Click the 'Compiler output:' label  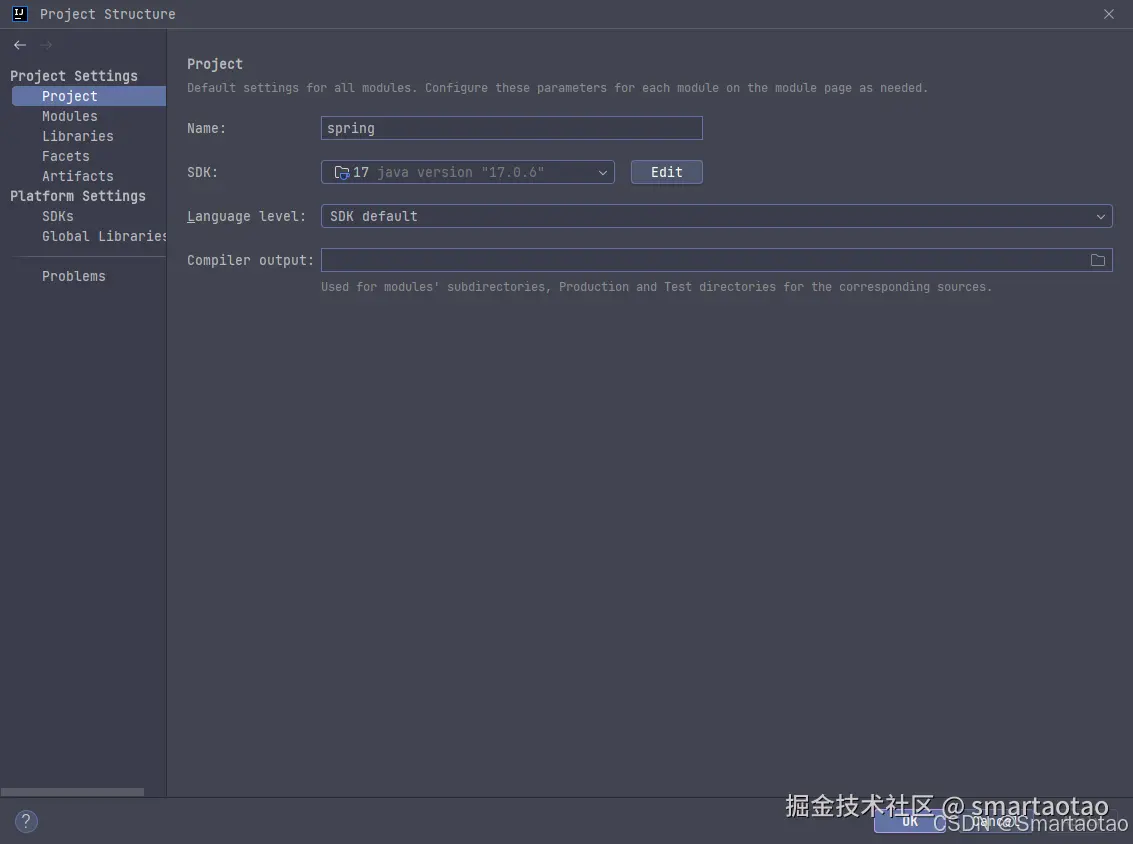pyautogui.click(x=251, y=260)
